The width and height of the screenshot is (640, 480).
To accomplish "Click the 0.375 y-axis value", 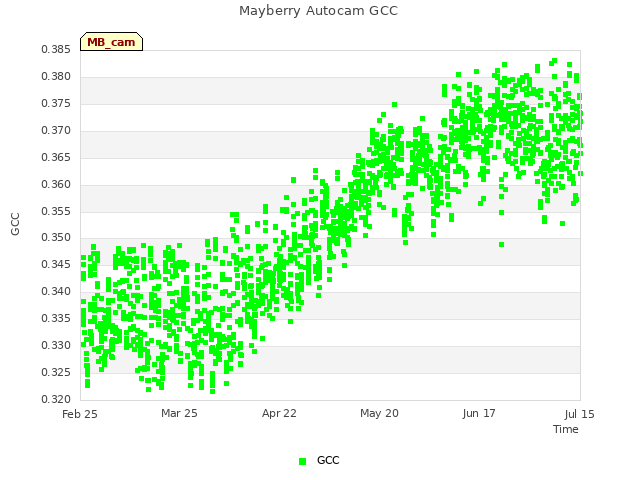I will click(x=56, y=104).
